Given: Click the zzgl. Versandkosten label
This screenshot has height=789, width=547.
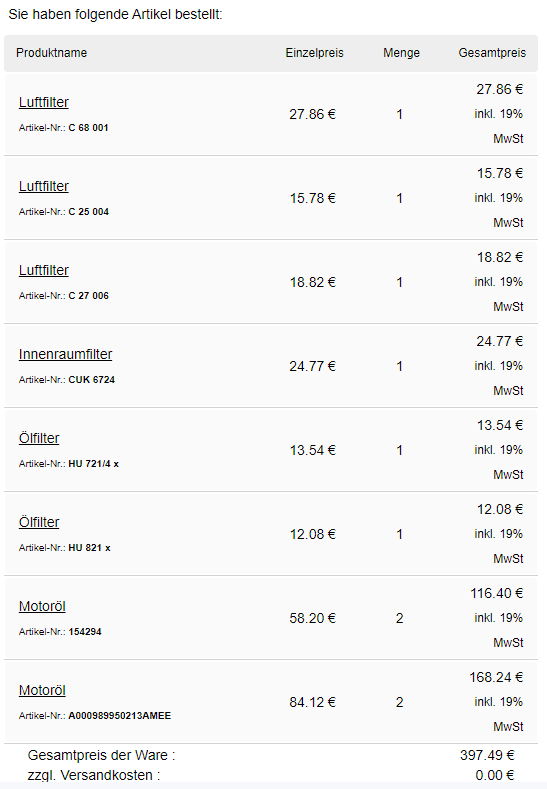Looking at the screenshot, I should tap(94, 775).
